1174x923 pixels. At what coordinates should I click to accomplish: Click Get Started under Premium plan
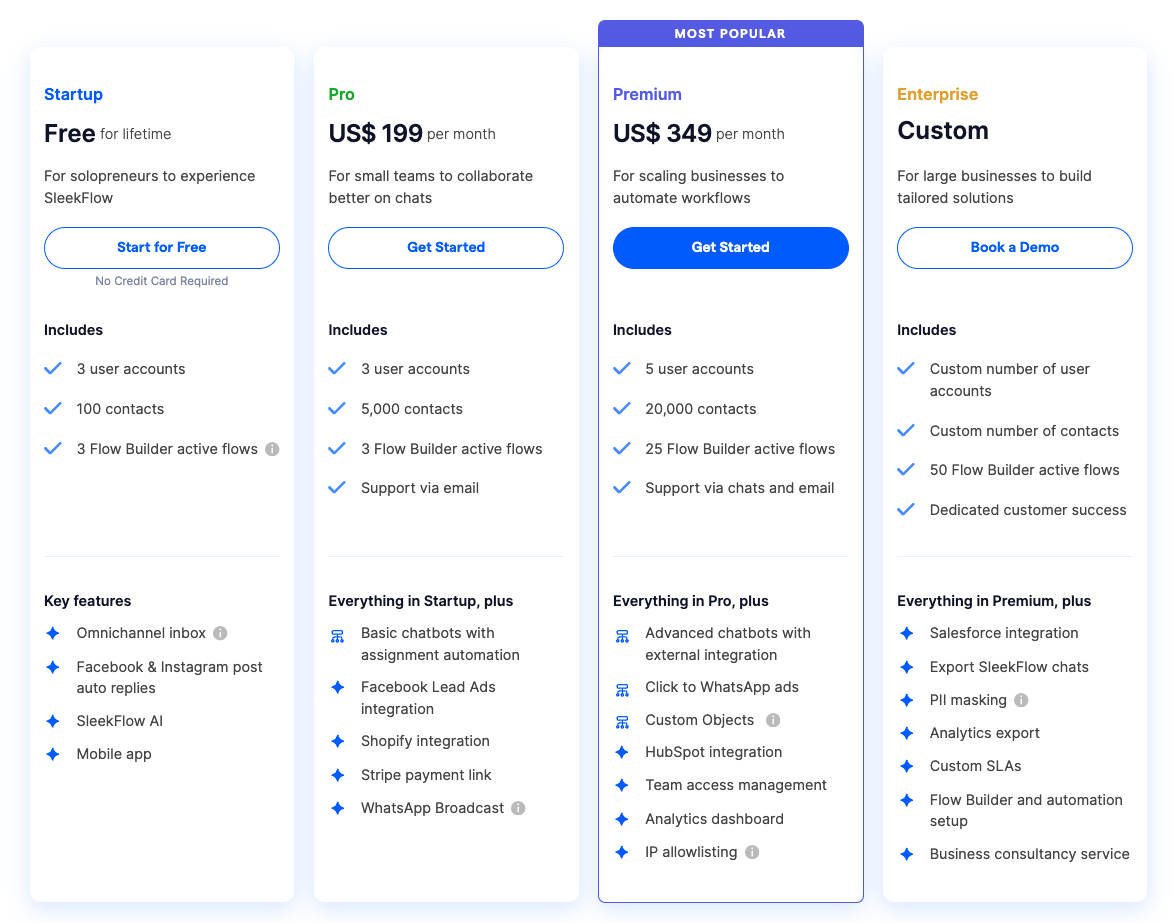click(730, 248)
